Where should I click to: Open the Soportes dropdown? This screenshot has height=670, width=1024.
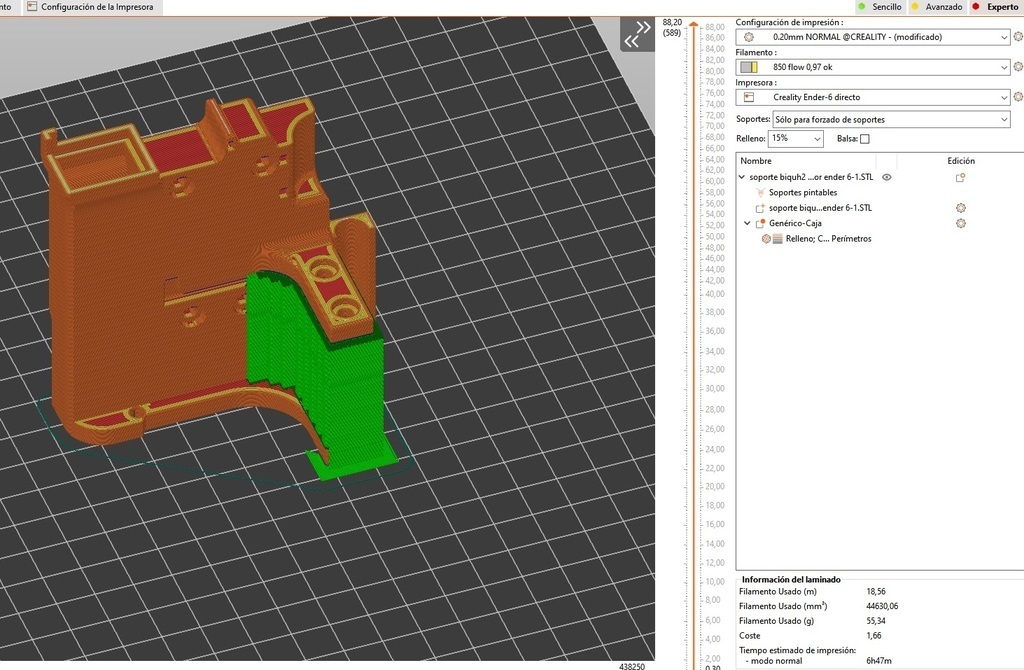[891, 119]
